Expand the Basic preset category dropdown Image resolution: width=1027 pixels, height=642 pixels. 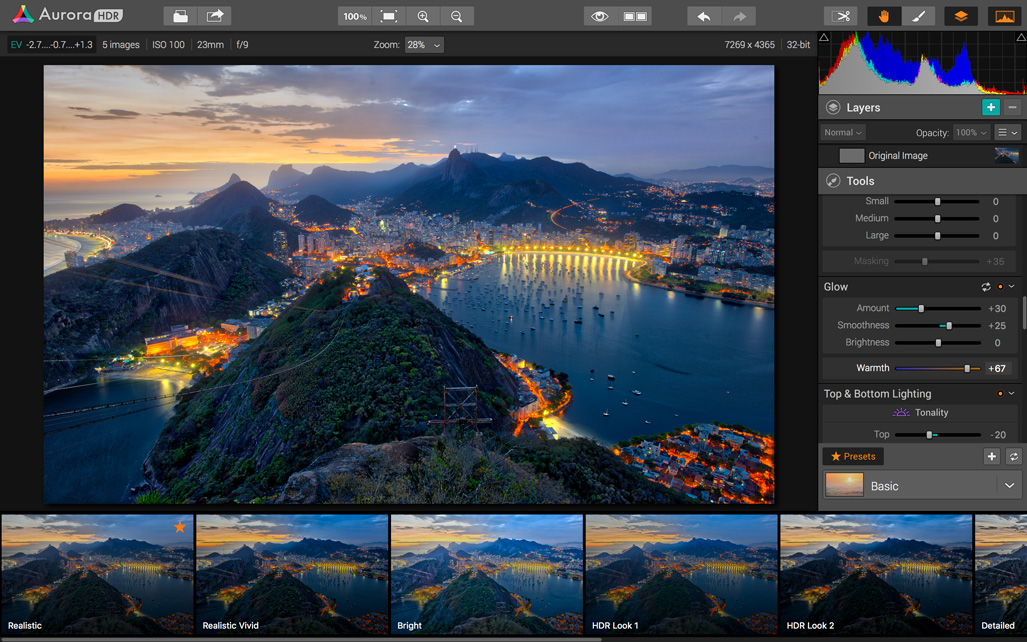tap(1009, 486)
